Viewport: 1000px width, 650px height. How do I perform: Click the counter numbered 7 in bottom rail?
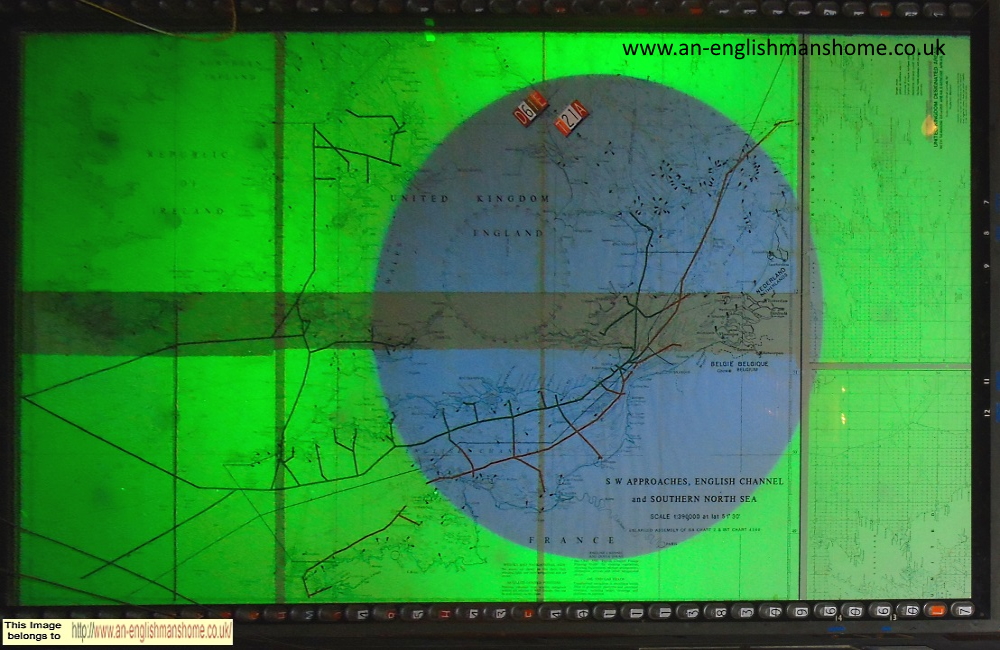point(963,610)
